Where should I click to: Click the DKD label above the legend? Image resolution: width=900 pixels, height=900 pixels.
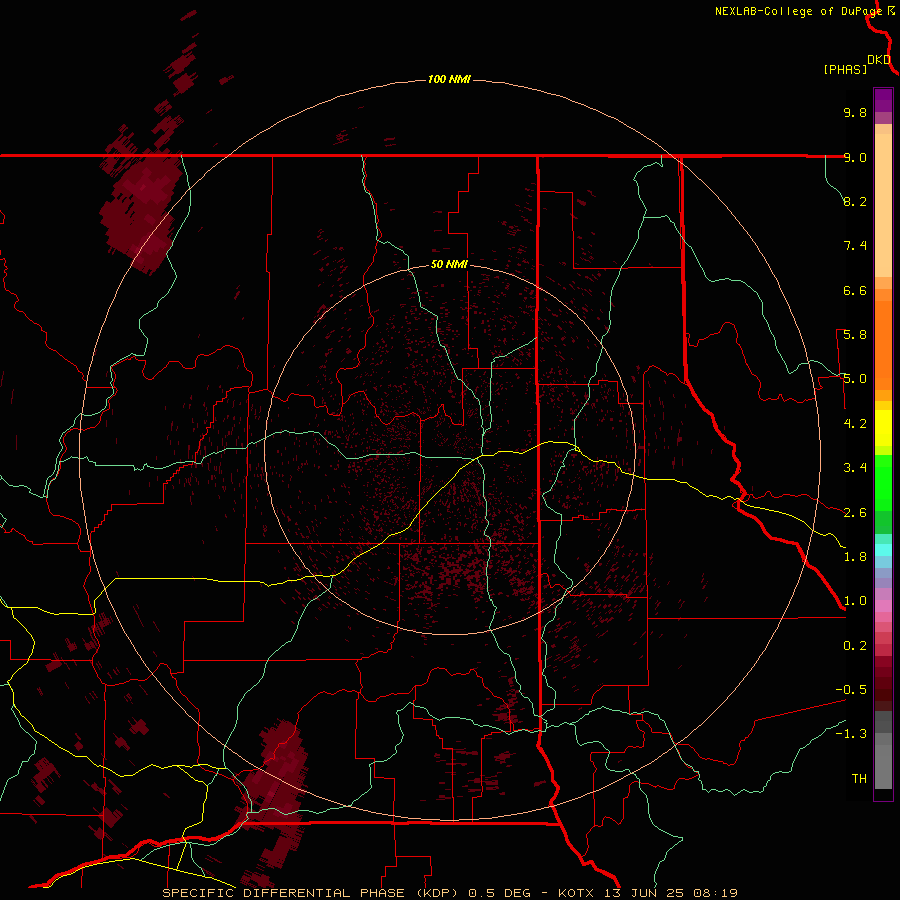(879, 60)
